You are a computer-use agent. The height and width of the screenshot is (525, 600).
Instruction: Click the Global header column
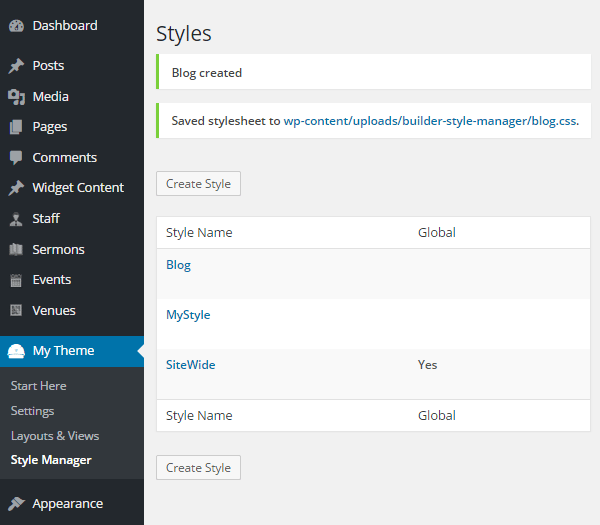pos(437,233)
